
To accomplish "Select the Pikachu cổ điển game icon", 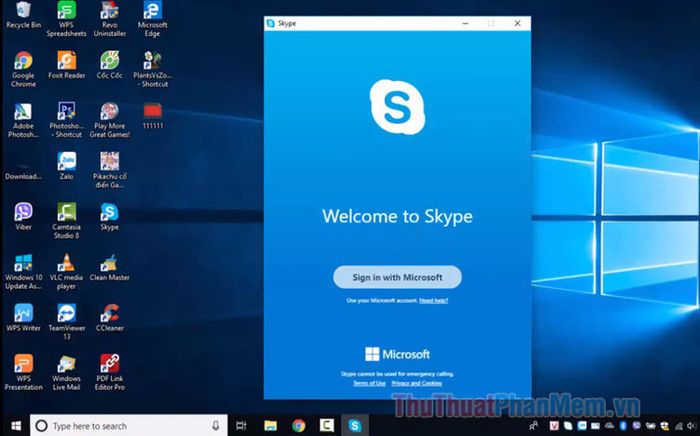I will 109,170.
